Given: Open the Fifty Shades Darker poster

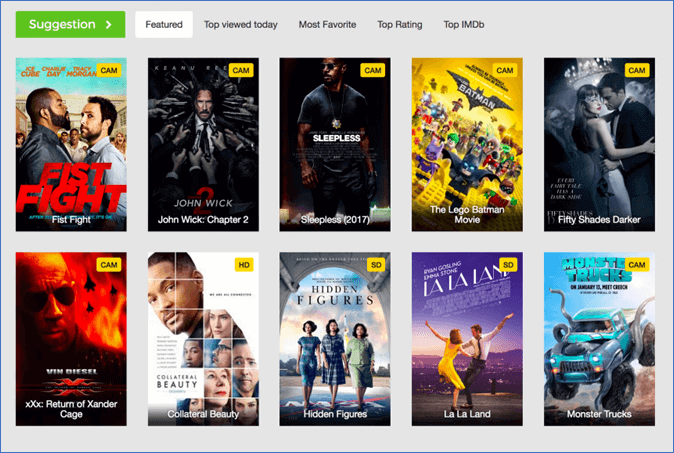Looking at the screenshot, I should (x=599, y=144).
